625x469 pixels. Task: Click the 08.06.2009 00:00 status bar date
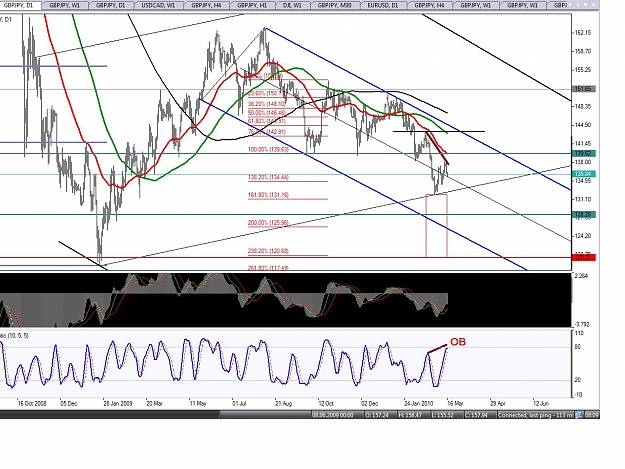[x=332, y=415]
